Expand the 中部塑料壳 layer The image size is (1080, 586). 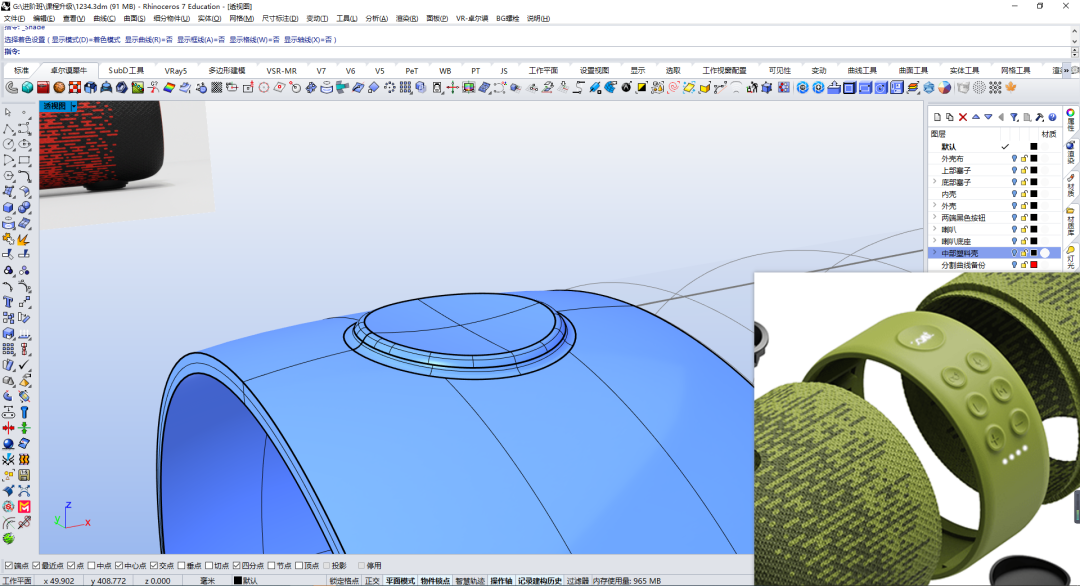[x=935, y=253]
